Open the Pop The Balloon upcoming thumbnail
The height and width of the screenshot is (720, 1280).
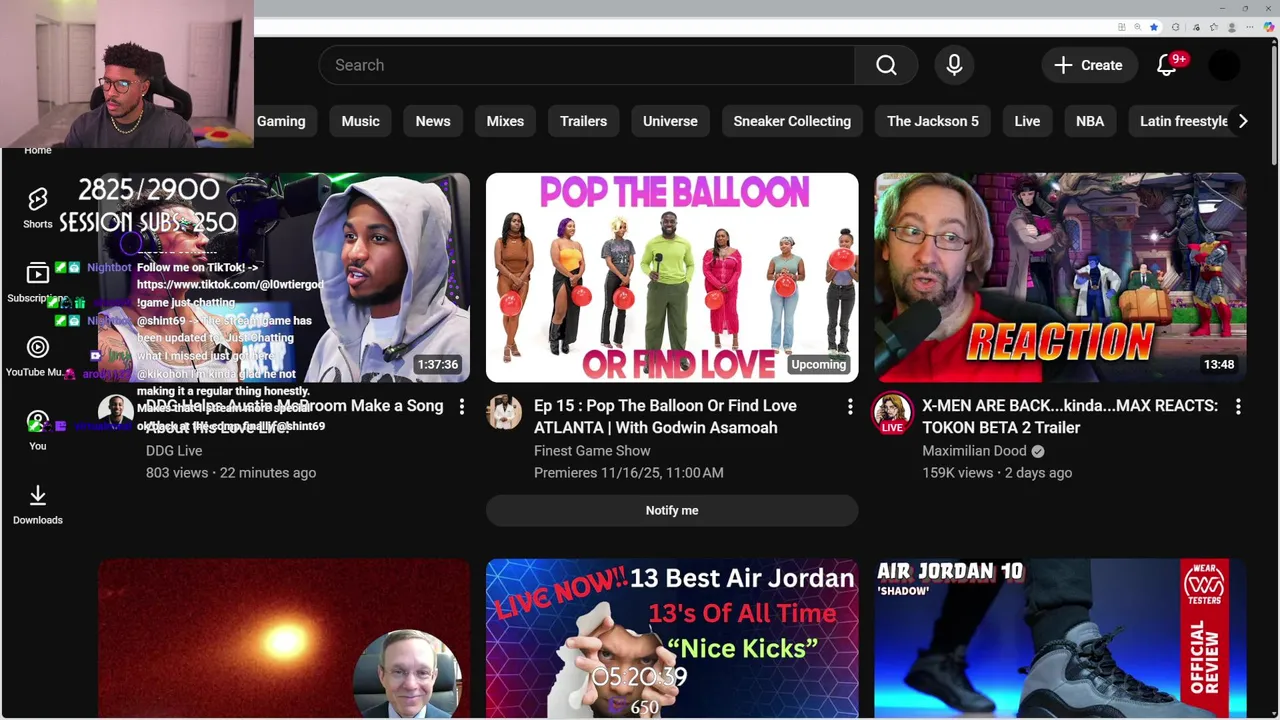point(672,277)
